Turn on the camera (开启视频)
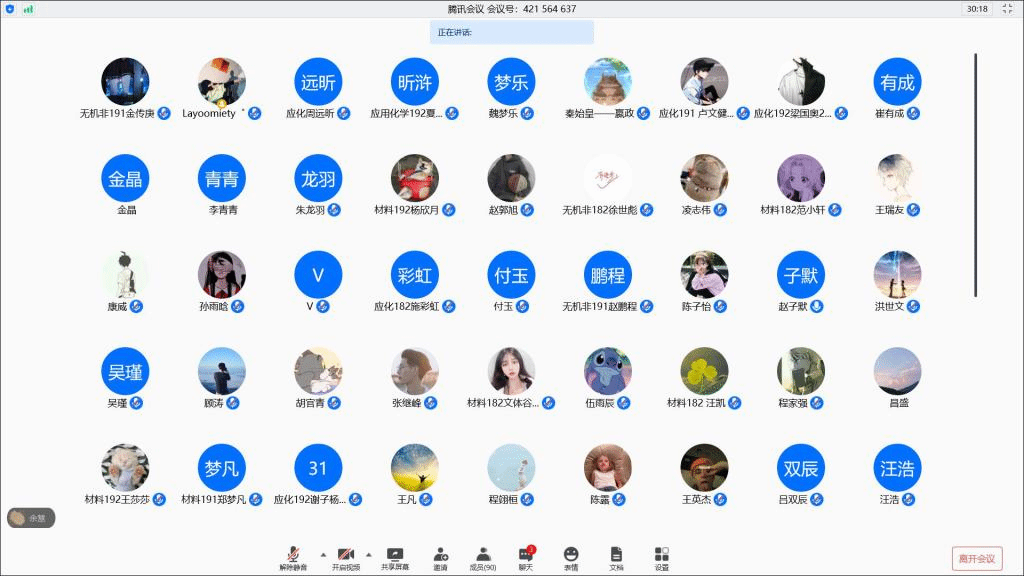Image resolution: width=1024 pixels, height=576 pixels. coord(346,557)
